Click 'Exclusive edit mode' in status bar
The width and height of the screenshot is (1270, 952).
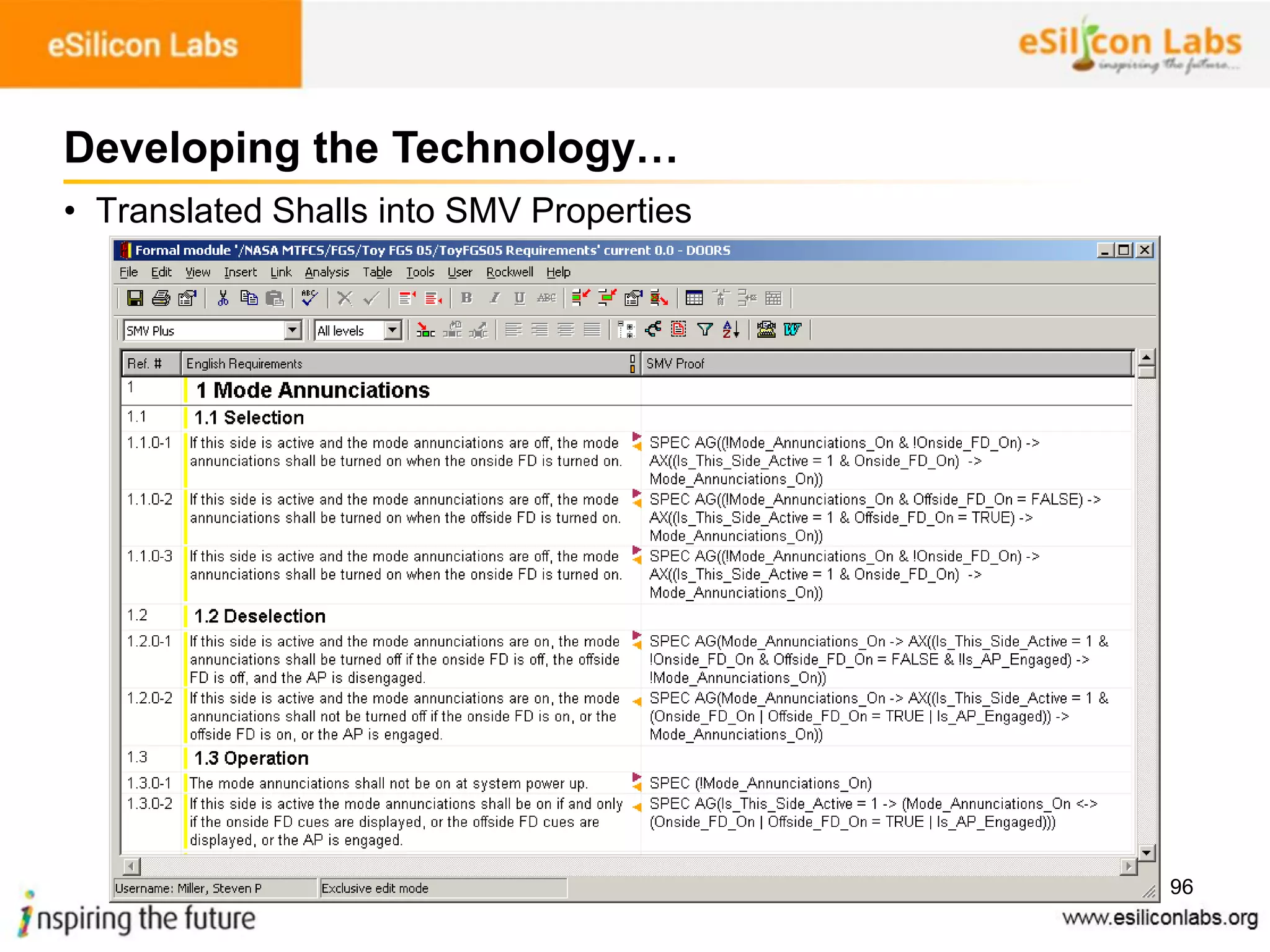375,888
